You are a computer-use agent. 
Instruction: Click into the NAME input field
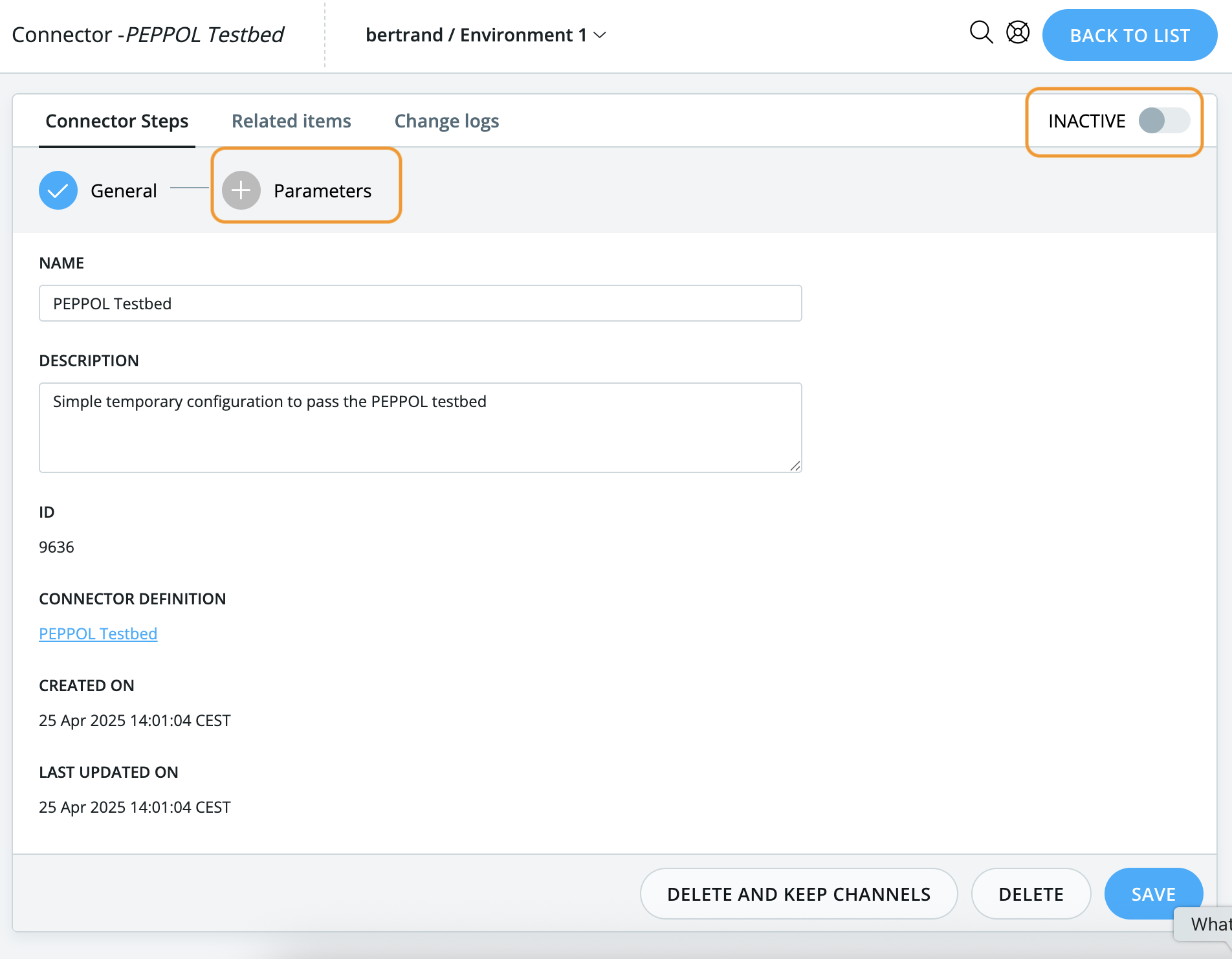tap(421, 303)
